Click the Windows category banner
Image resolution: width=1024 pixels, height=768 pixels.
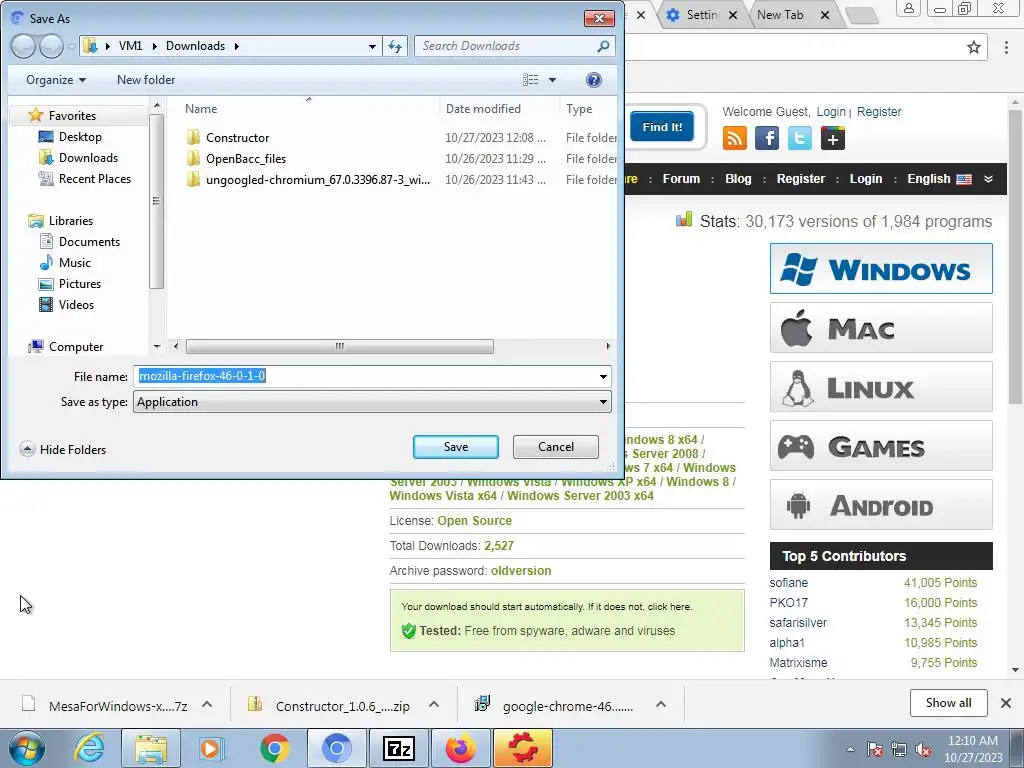click(881, 268)
